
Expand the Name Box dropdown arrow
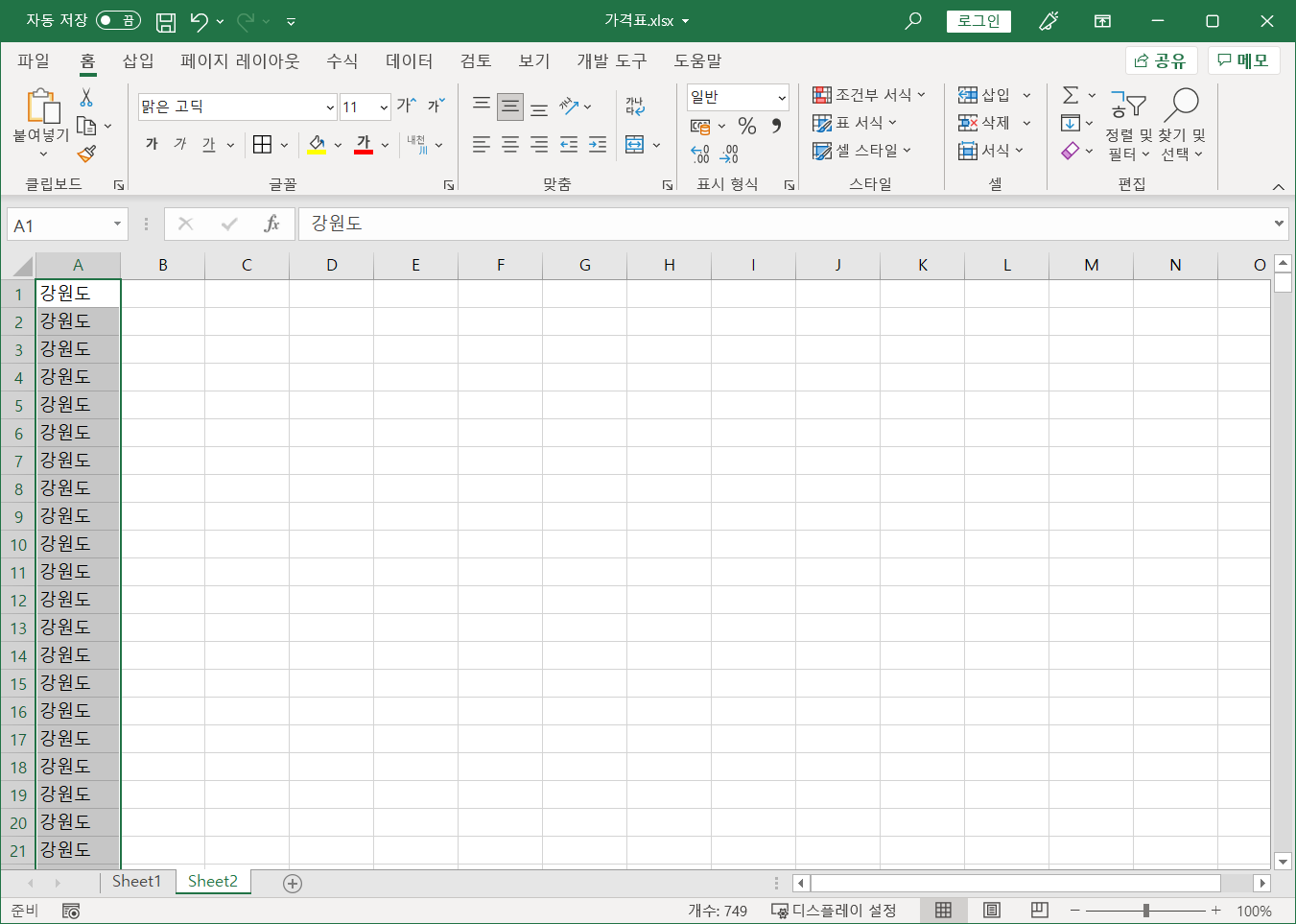pos(118,225)
